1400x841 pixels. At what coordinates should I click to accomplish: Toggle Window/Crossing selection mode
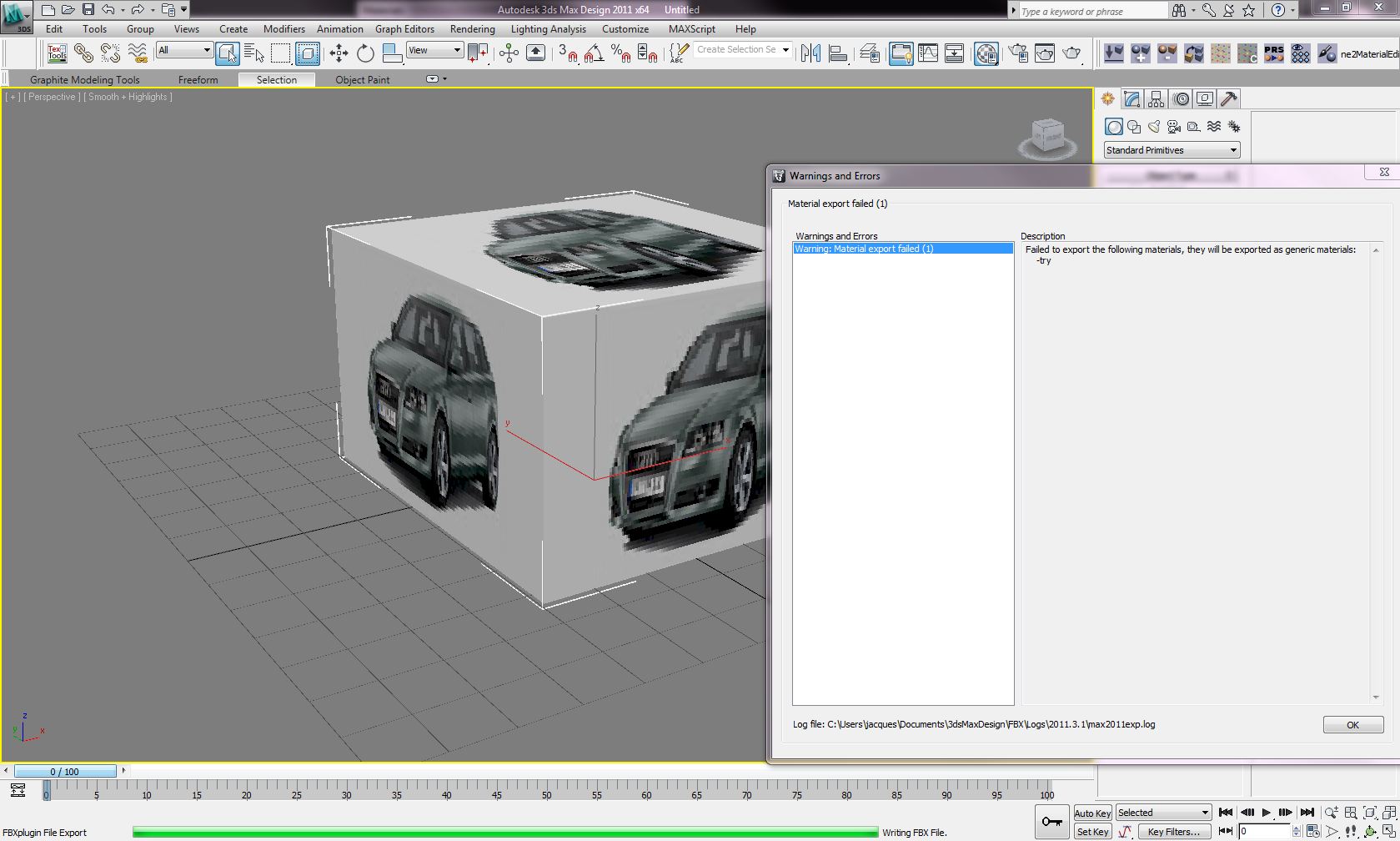[307, 53]
